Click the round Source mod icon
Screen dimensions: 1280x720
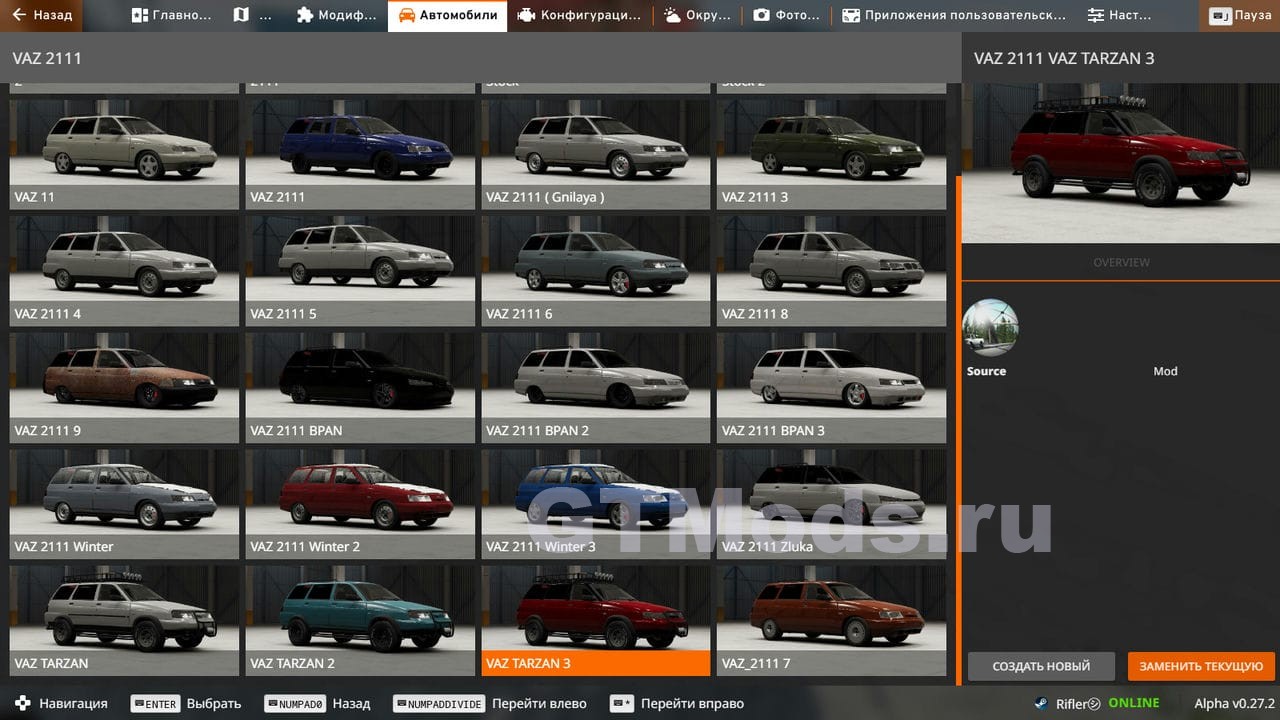(990, 328)
